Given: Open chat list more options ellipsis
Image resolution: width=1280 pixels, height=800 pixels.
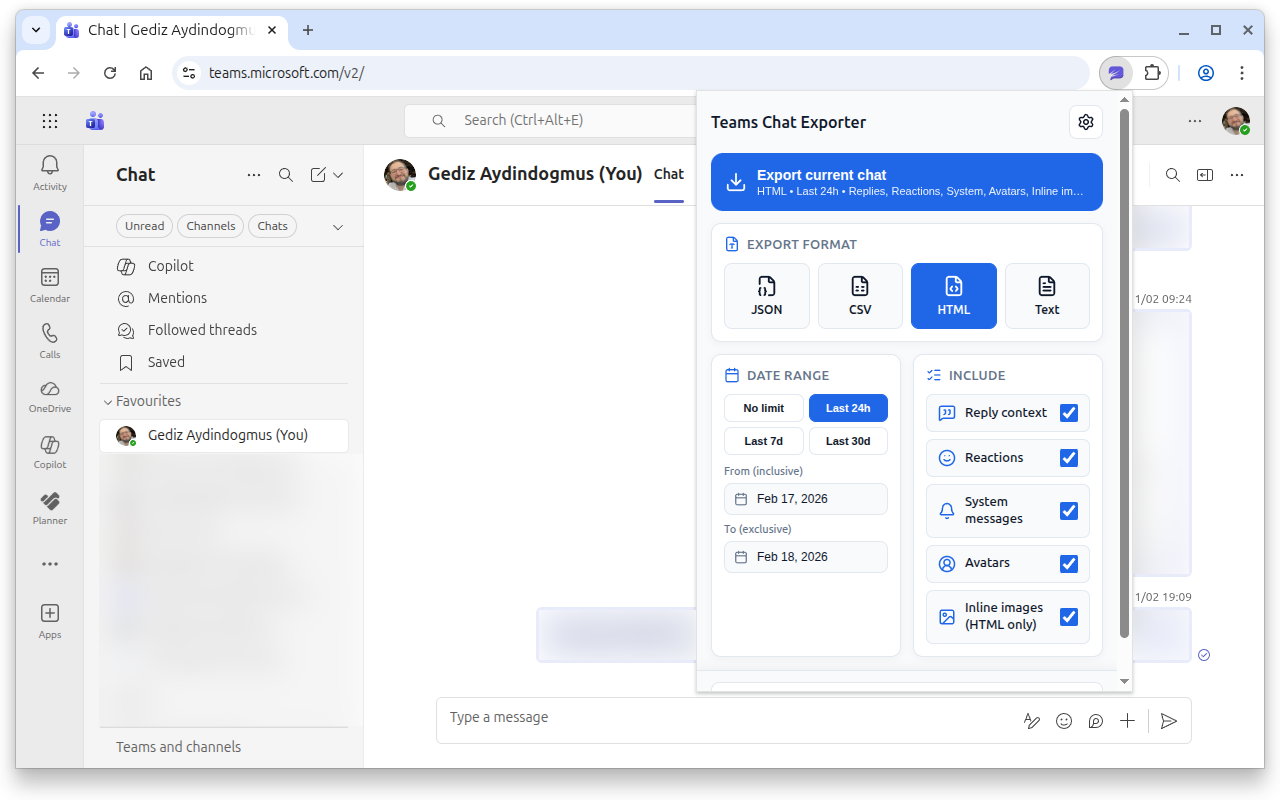Looking at the screenshot, I should (x=254, y=175).
